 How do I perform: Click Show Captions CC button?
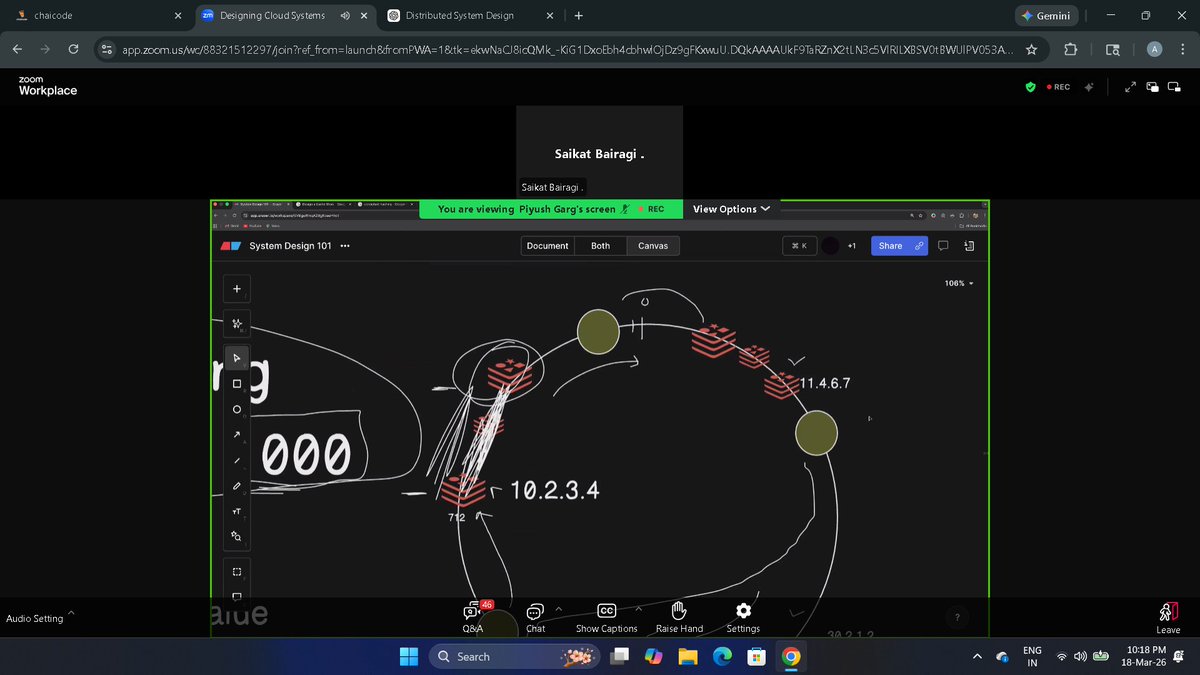pos(606,617)
